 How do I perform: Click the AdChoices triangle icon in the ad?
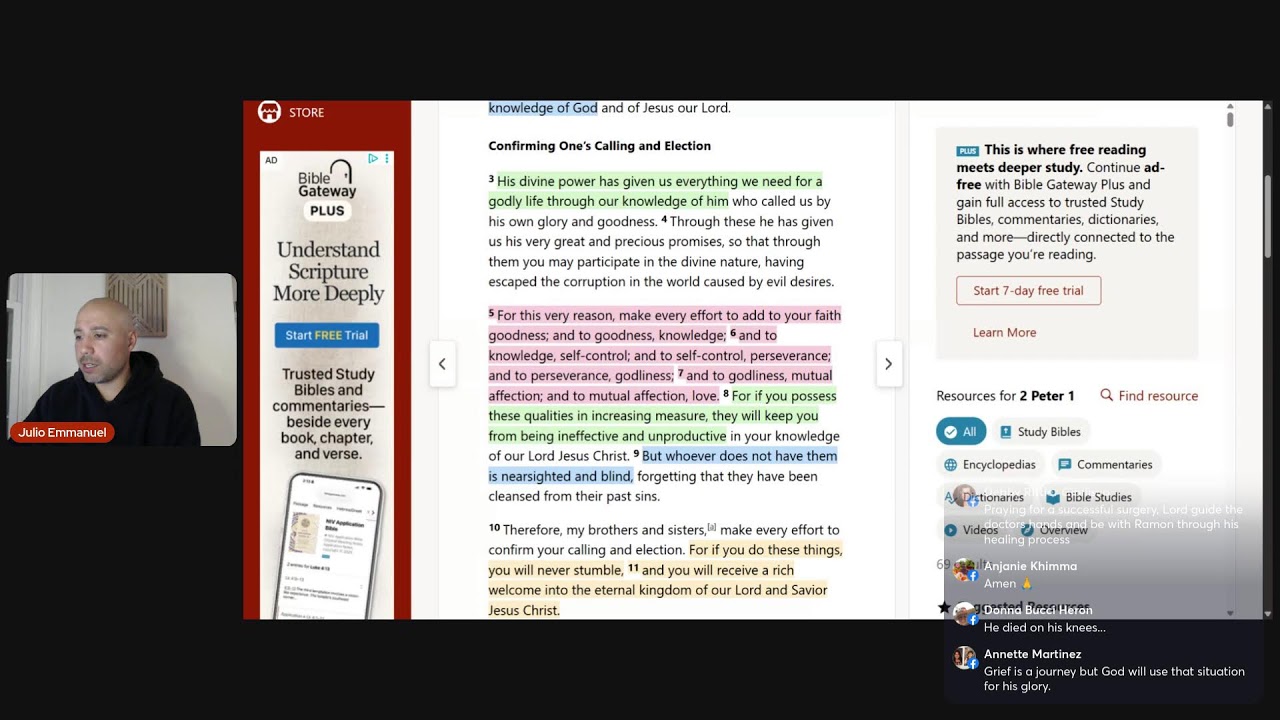click(373, 159)
